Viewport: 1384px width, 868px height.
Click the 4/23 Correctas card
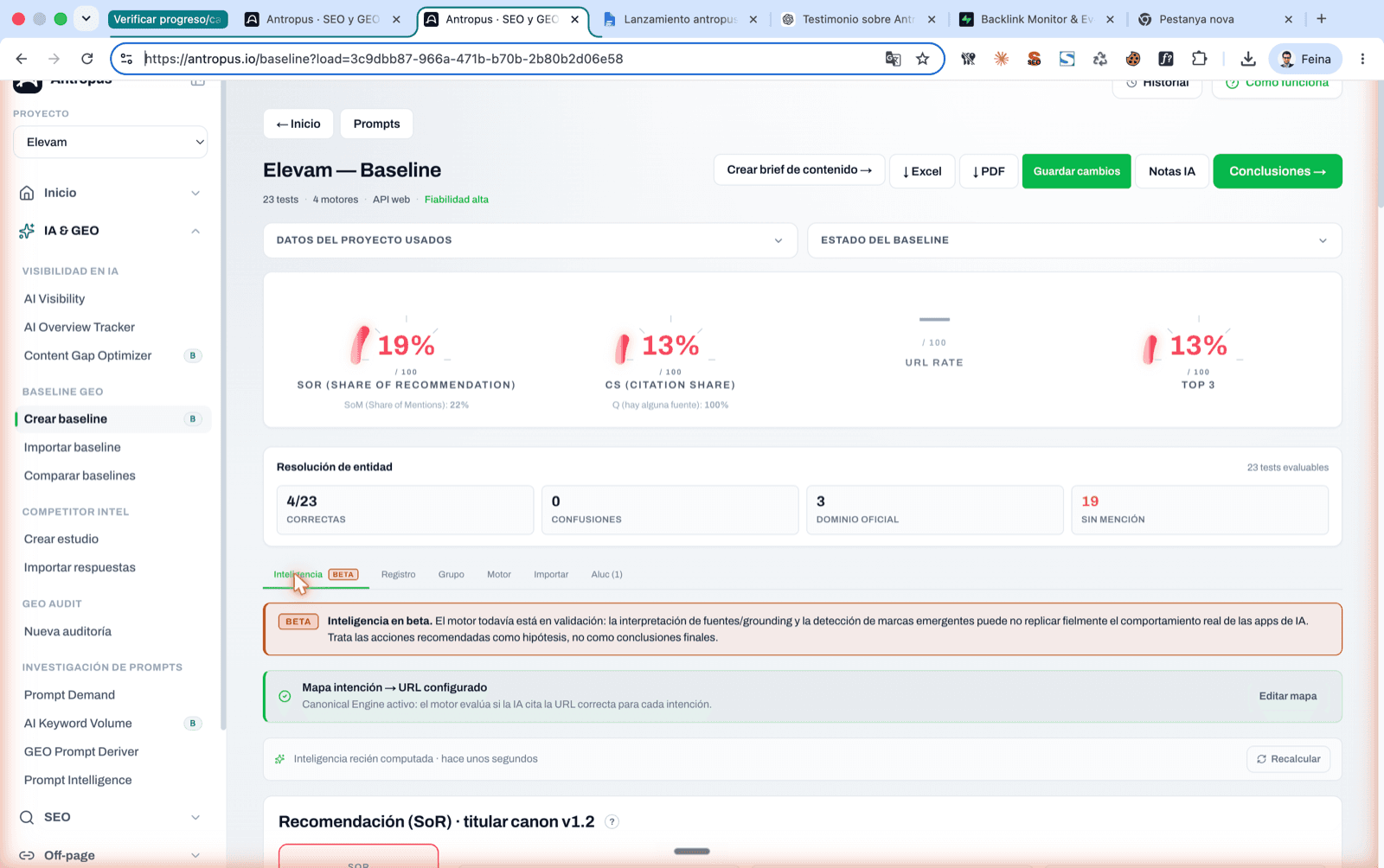pos(405,510)
